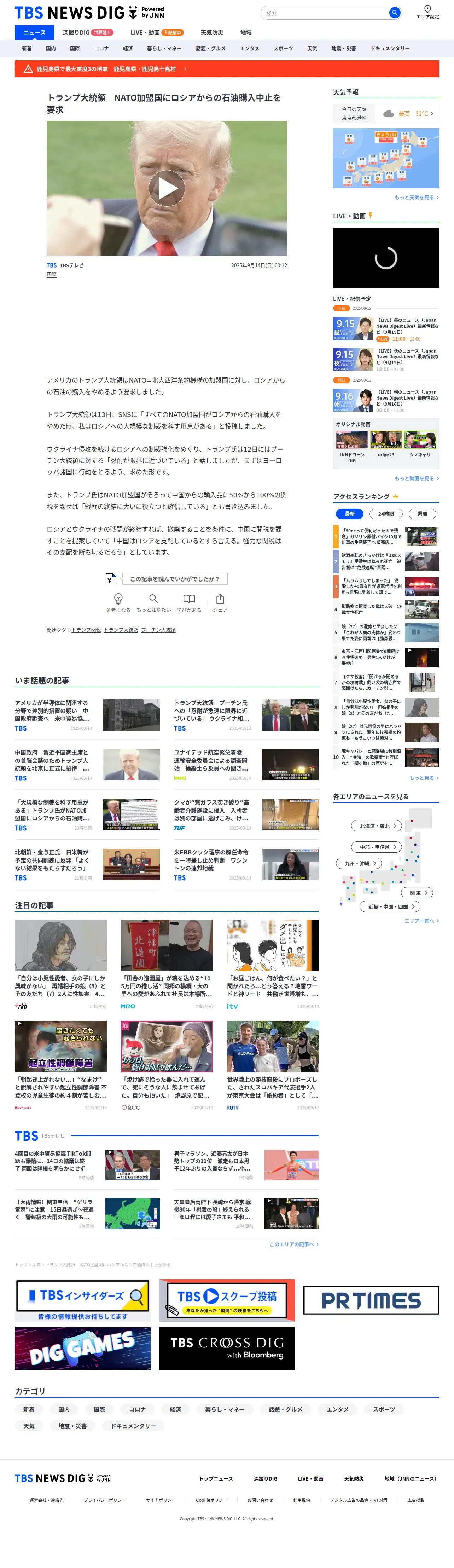Viewport: 454px width, 1568px height.
Task: Open もっと動画を見る link
Action: pos(416,479)
